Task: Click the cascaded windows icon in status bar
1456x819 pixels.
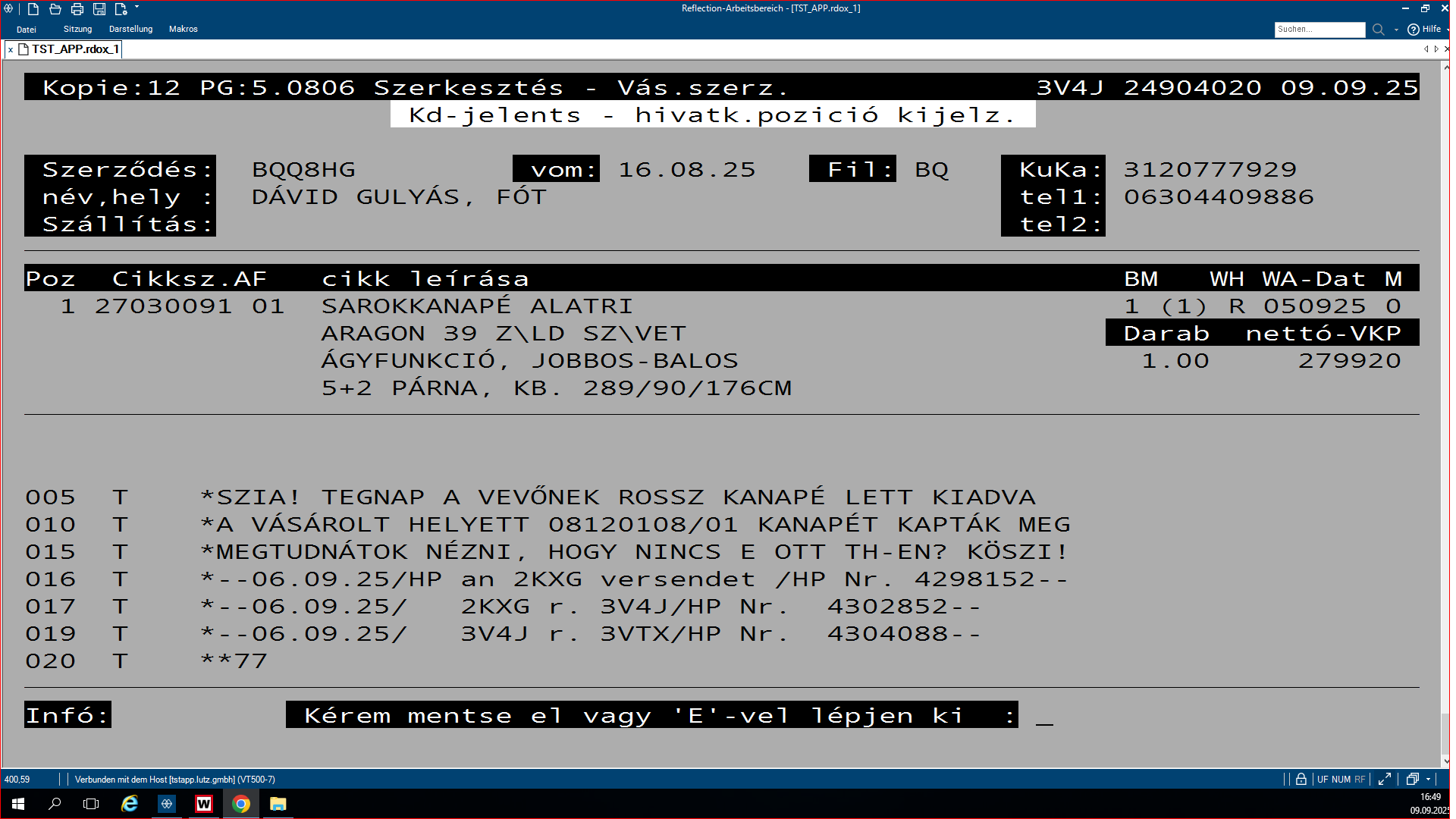Action: (x=1412, y=779)
